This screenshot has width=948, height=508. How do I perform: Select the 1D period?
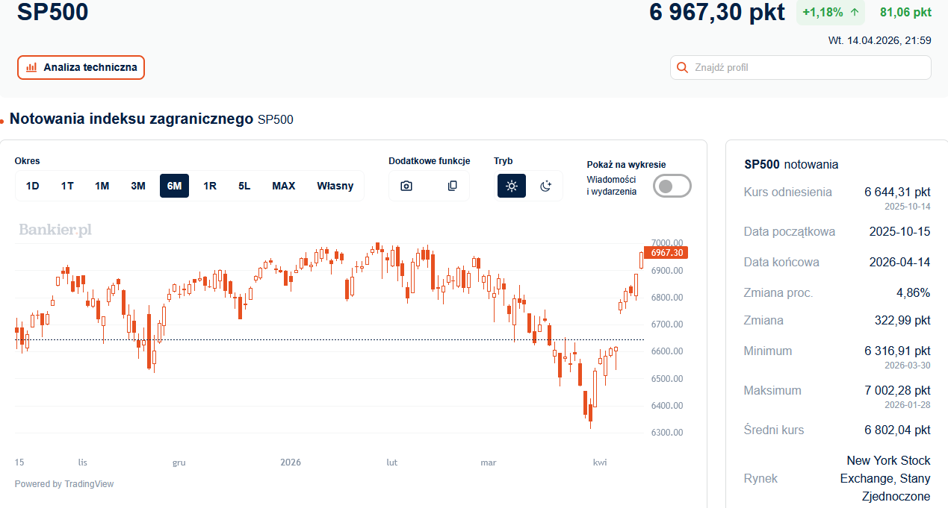[33, 186]
